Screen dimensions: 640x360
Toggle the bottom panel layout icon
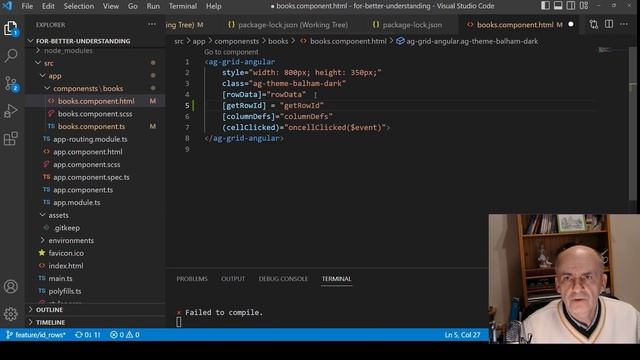(558, 6)
